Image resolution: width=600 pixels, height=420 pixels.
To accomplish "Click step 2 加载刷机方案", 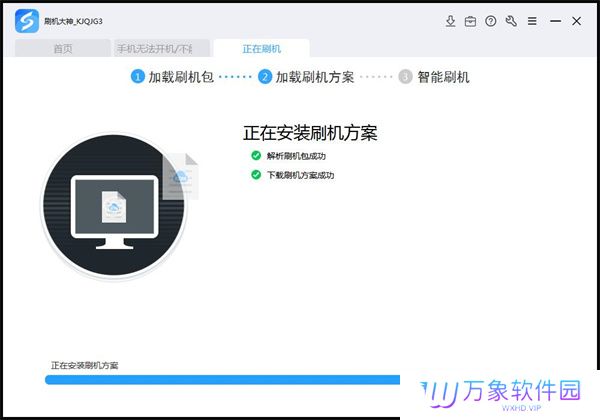I will click(x=306, y=77).
